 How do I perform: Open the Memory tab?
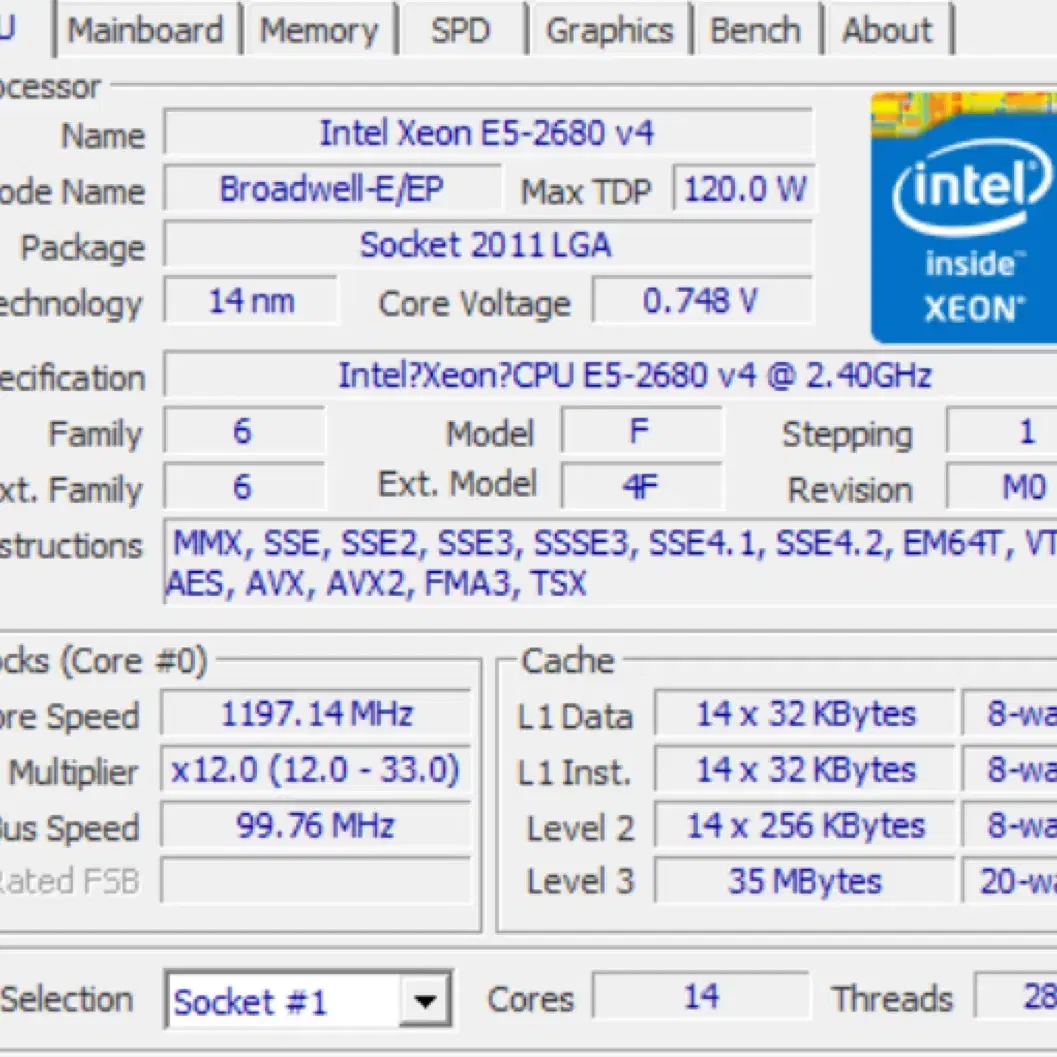pos(320,30)
